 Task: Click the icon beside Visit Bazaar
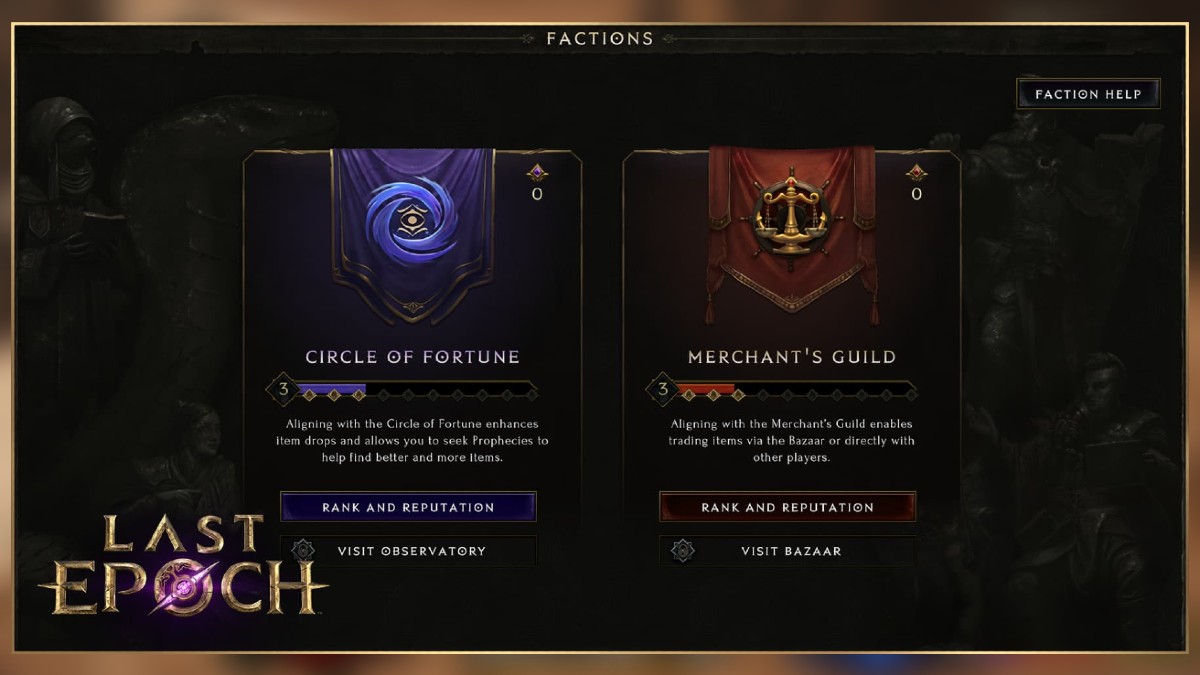[682, 551]
